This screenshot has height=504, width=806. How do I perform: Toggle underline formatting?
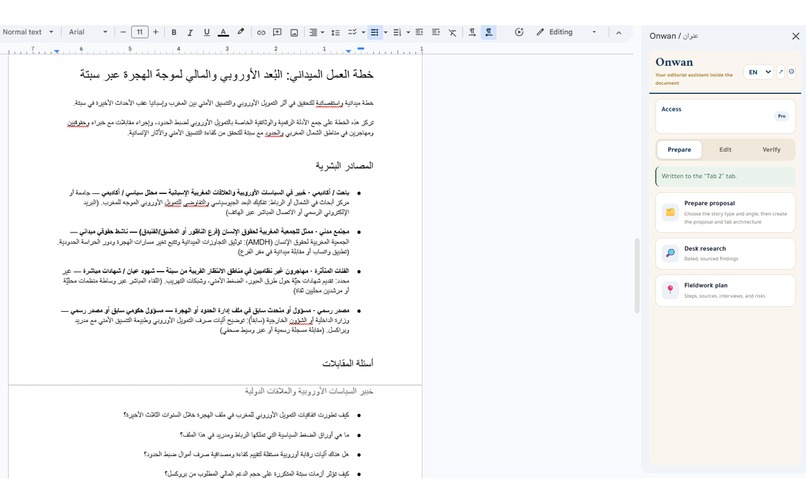pos(206,32)
